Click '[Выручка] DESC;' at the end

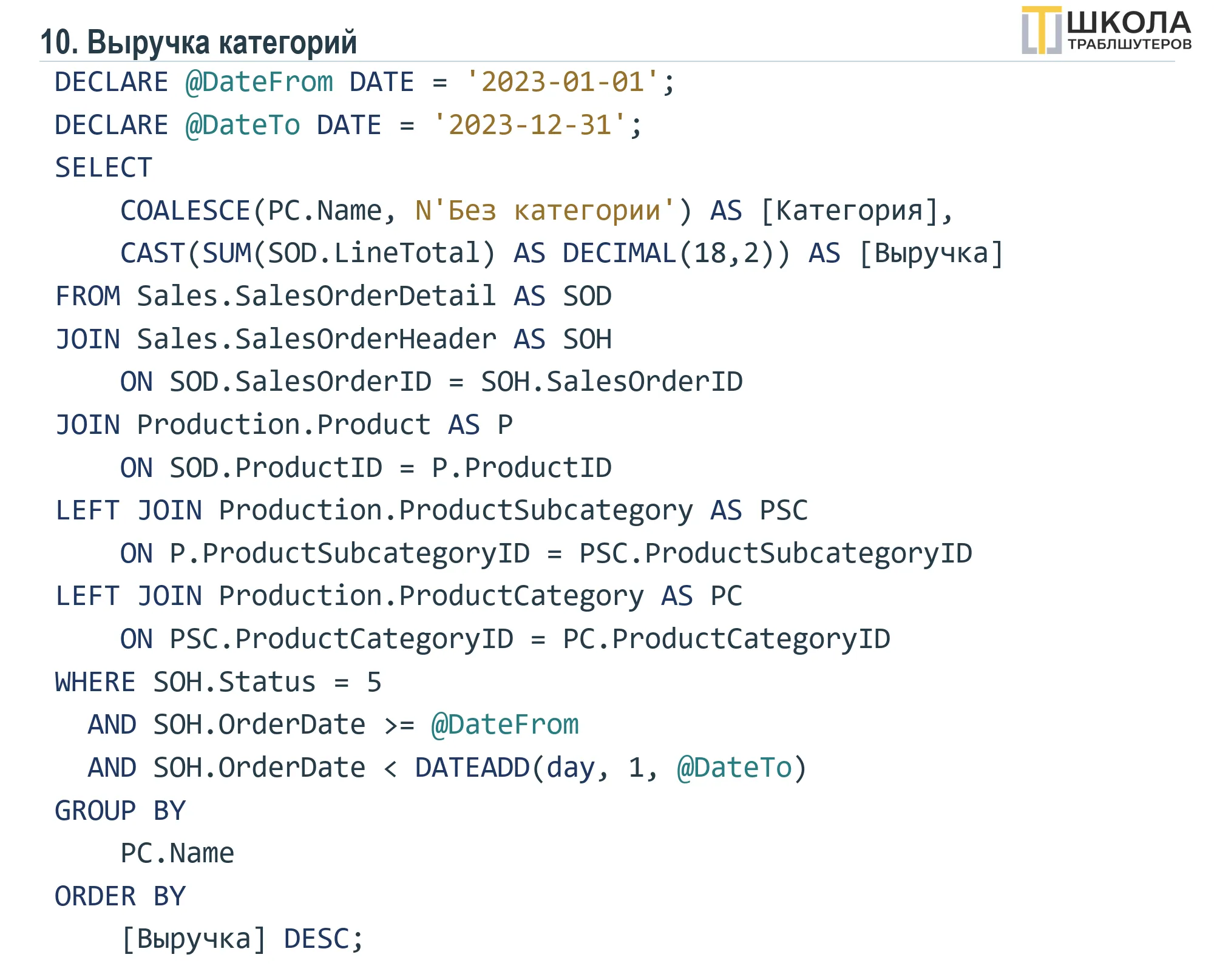242,940
